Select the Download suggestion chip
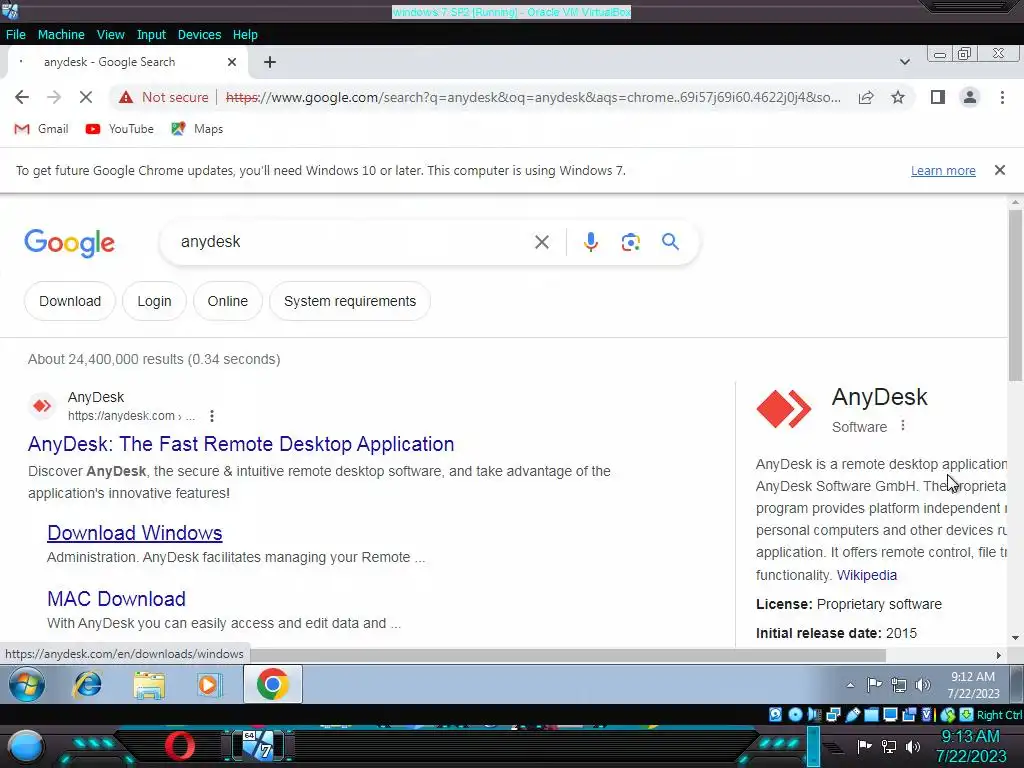The image size is (1024, 768). tap(70, 301)
